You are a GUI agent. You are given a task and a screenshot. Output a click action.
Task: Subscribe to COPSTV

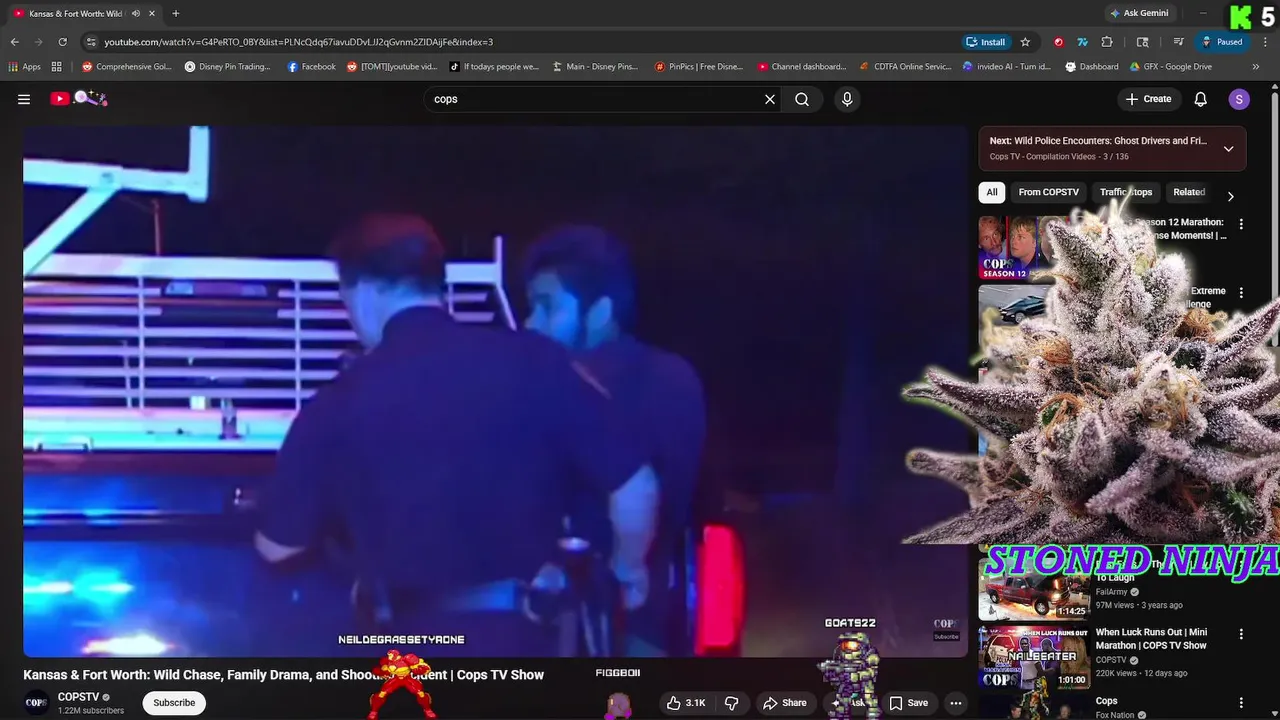point(174,703)
